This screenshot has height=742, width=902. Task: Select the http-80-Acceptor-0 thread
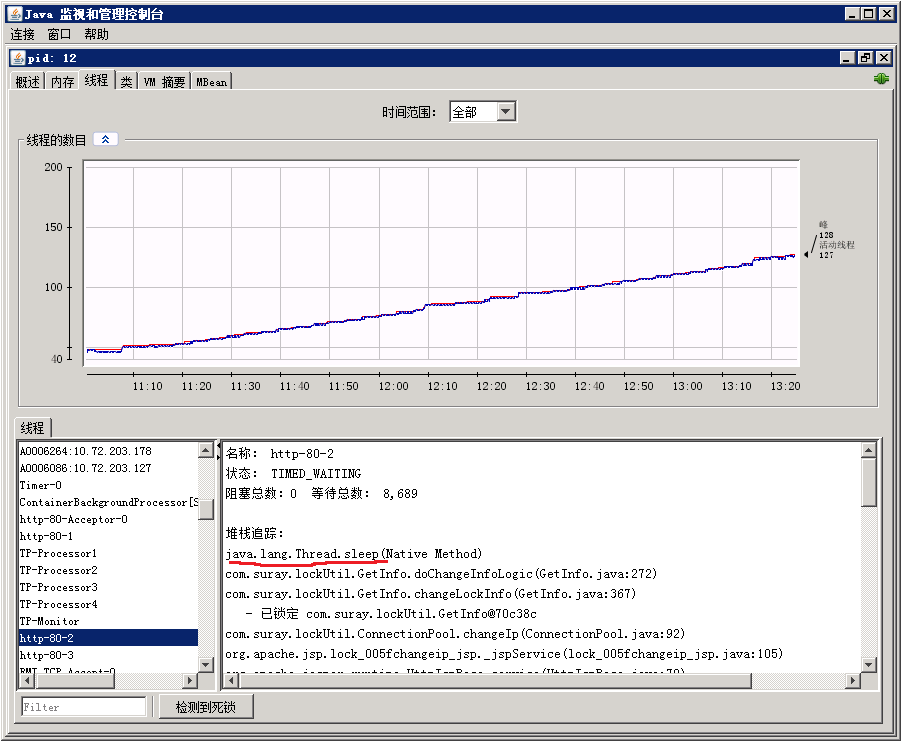point(74,519)
